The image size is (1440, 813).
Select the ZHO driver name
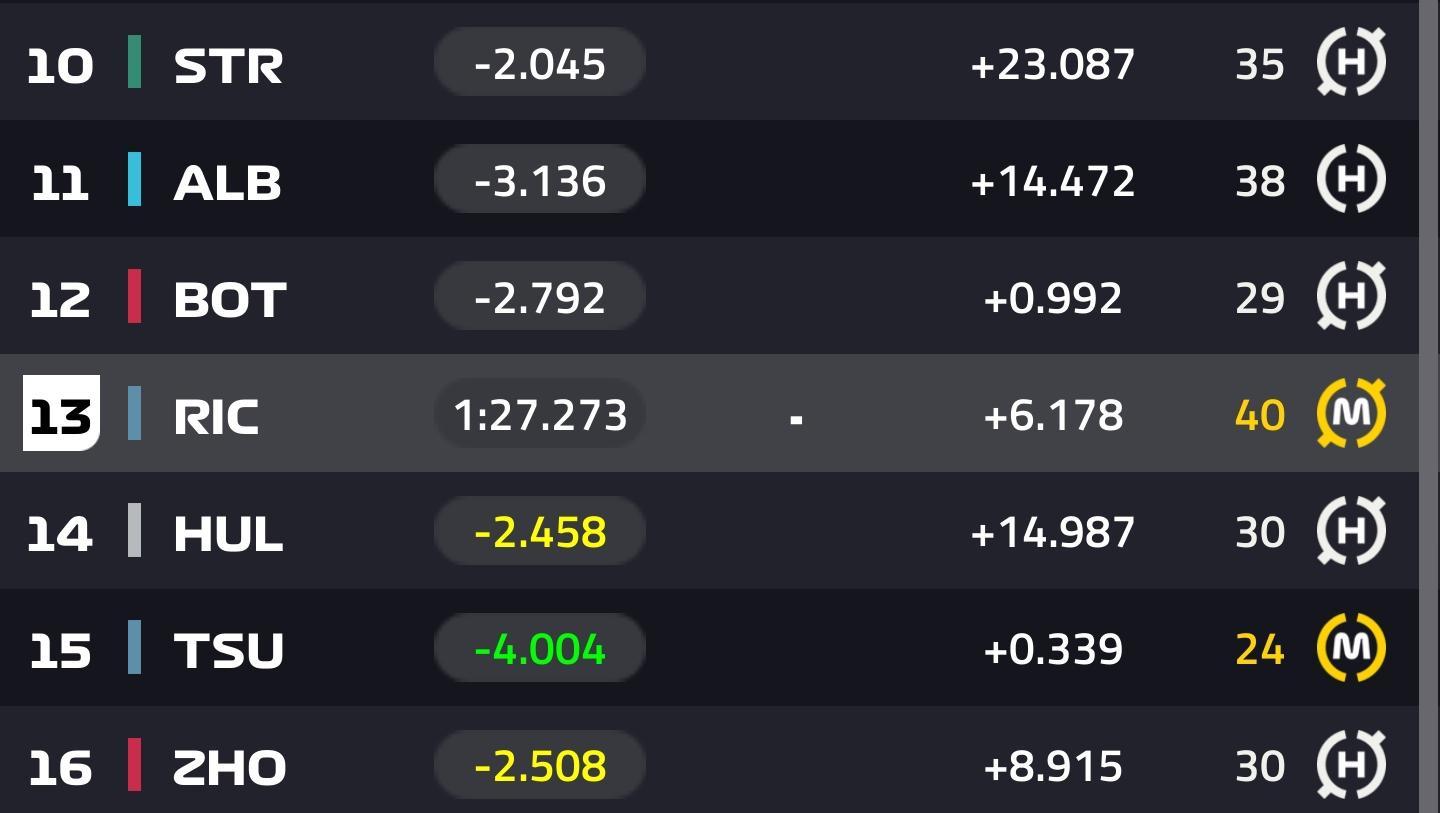click(x=230, y=767)
